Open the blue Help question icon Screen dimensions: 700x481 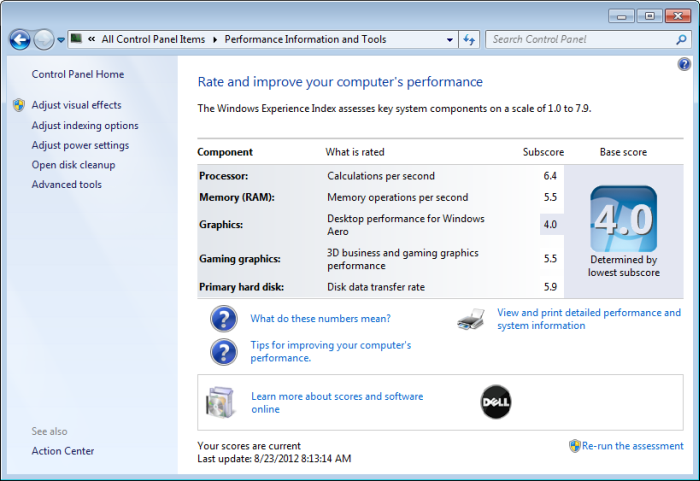(684, 64)
